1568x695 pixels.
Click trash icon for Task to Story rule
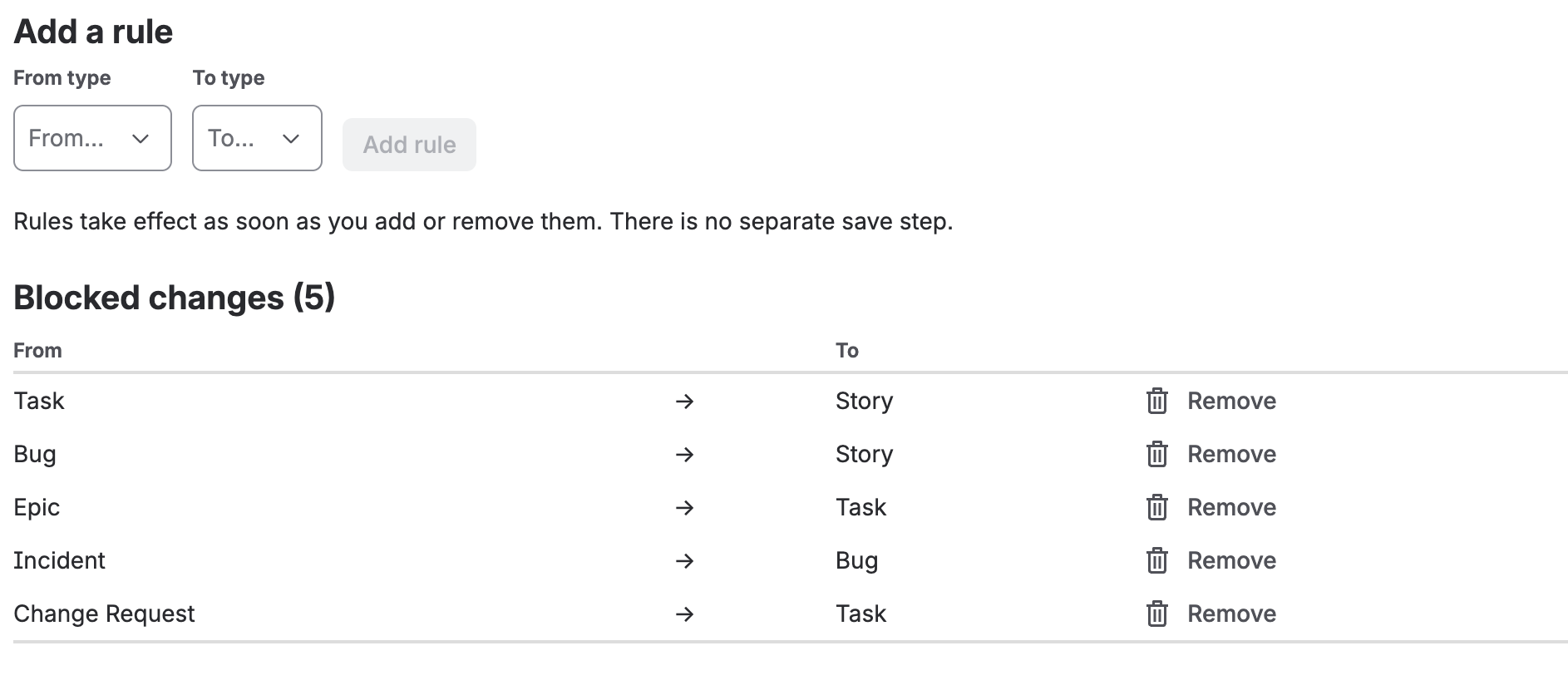click(x=1156, y=401)
